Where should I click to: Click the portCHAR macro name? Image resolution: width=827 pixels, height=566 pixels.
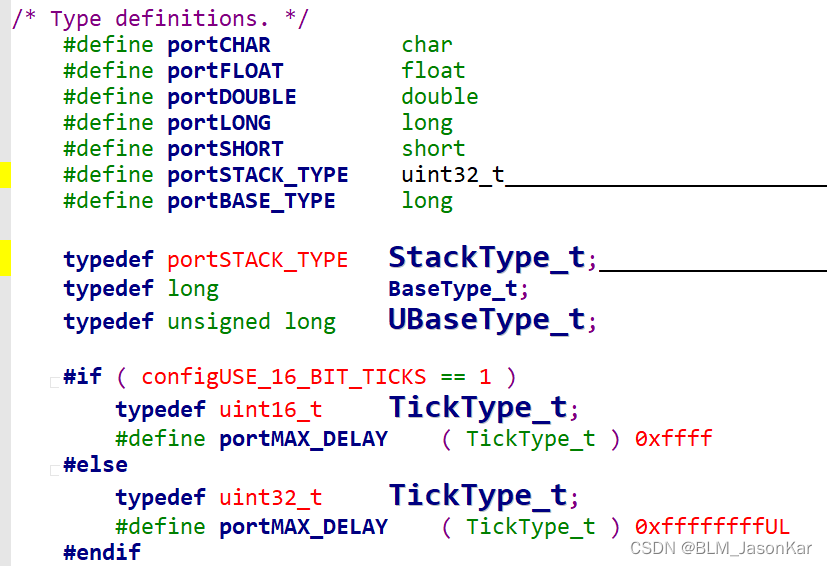pyautogui.click(x=219, y=45)
